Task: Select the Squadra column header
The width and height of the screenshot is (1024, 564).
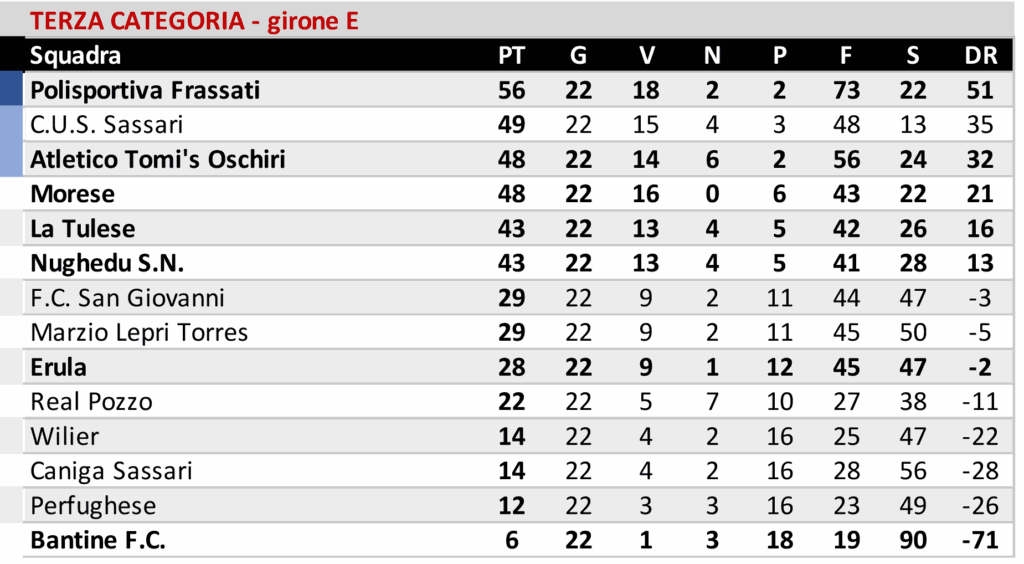Action: 76,56
